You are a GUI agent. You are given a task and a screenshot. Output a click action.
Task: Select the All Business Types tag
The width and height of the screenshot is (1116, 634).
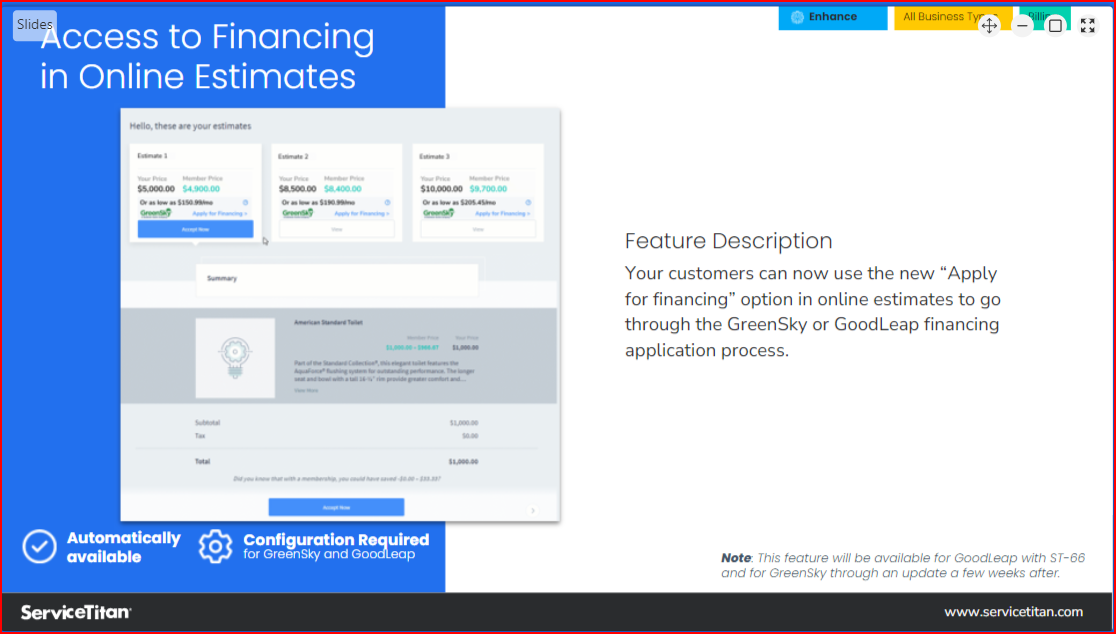point(952,17)
